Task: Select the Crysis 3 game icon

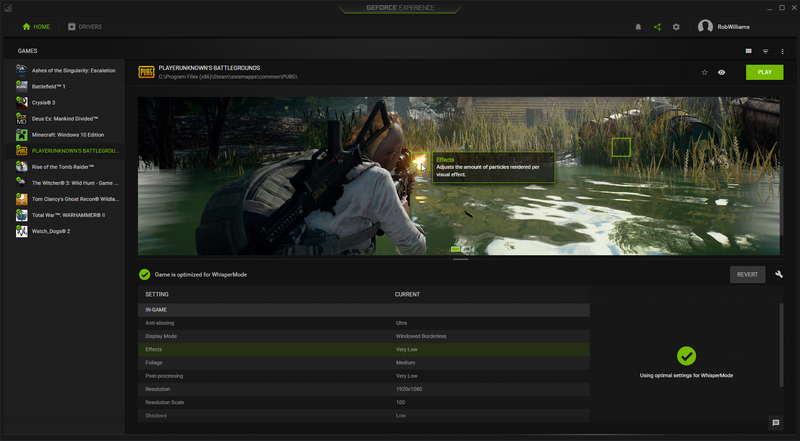Action: click(x=21, y=103)
